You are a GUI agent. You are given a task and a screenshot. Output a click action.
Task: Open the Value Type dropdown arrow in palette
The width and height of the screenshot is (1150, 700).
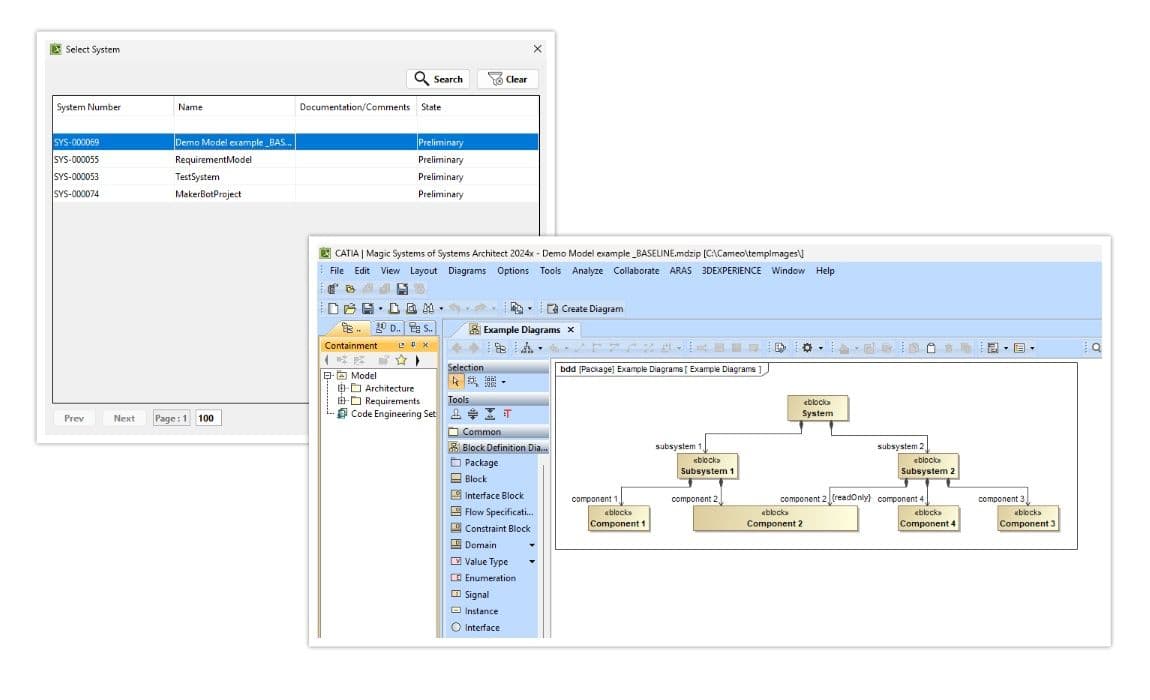pos(532,562)
